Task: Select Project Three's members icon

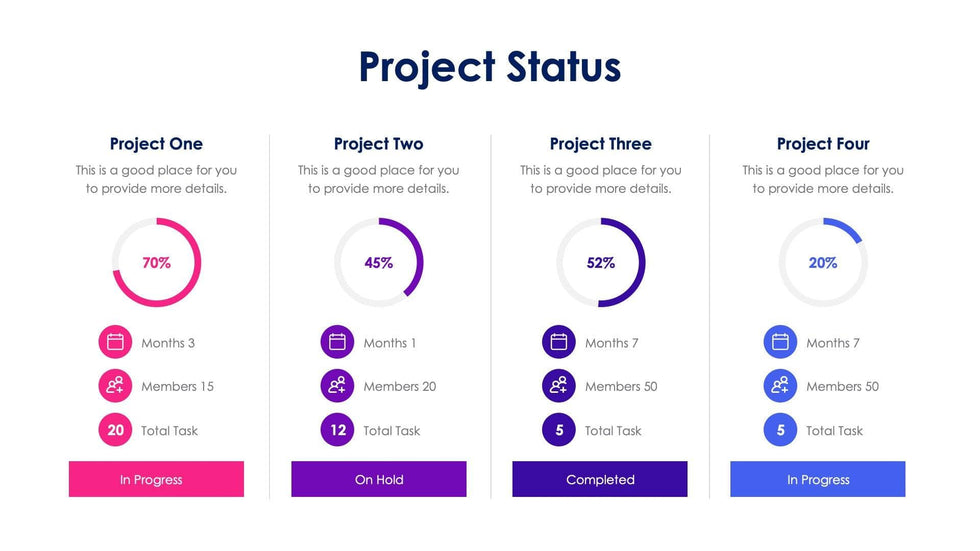Action: 559,386
